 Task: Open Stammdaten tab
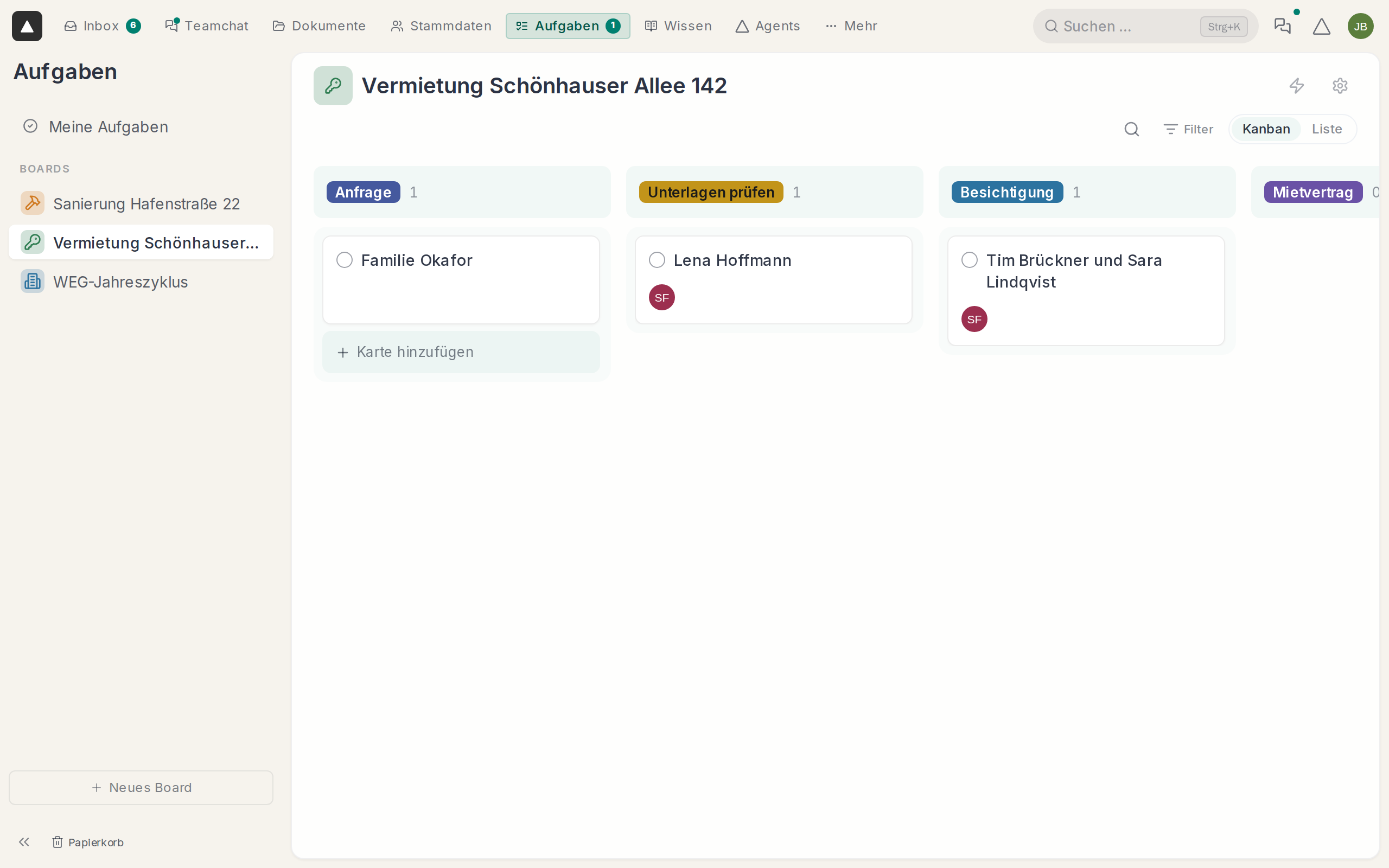441,26
